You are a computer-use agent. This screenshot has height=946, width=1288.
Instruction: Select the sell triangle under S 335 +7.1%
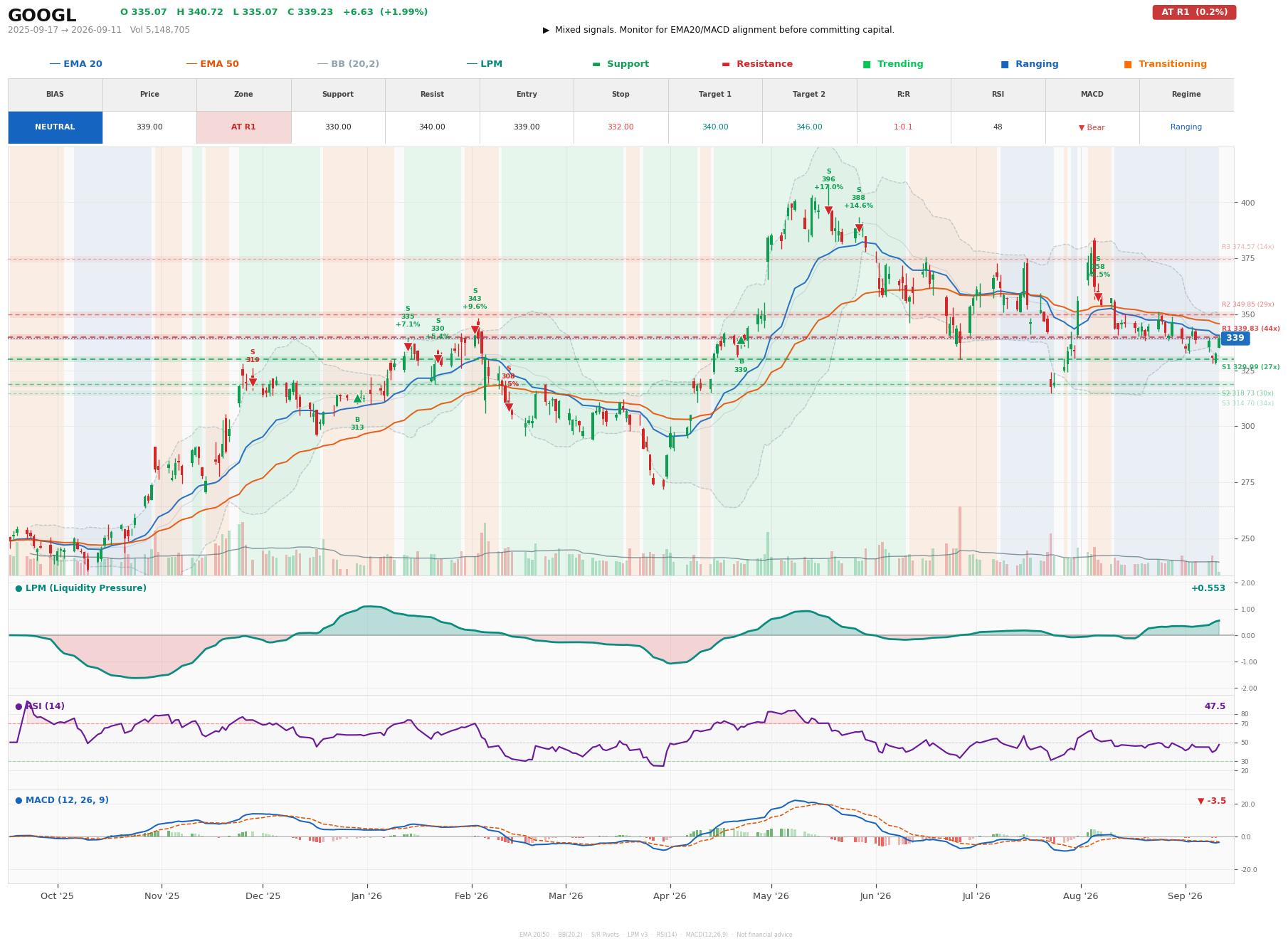pos(408,347)
